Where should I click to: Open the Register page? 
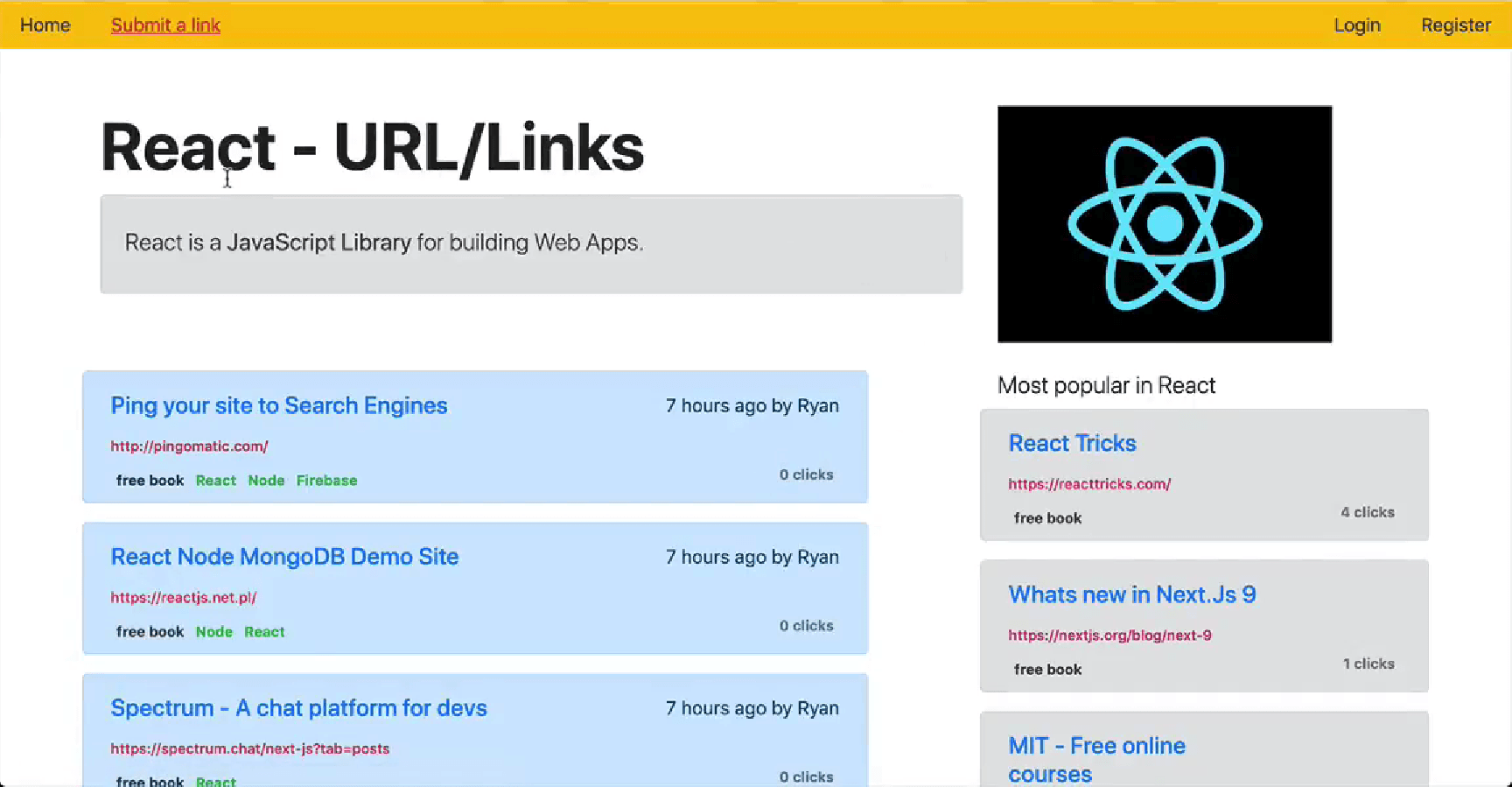click(1456, 25)
